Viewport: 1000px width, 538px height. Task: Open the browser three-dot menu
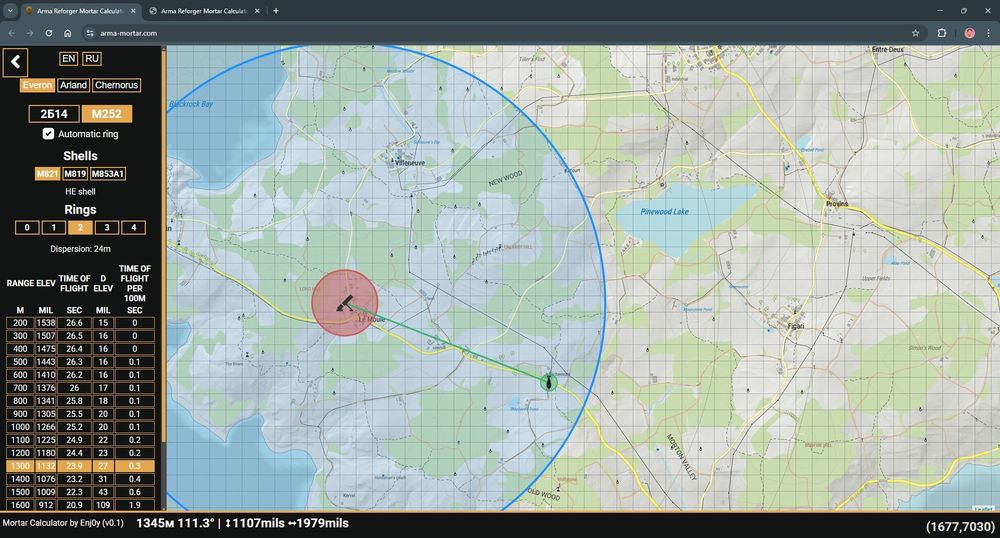[x=989, y=33]
